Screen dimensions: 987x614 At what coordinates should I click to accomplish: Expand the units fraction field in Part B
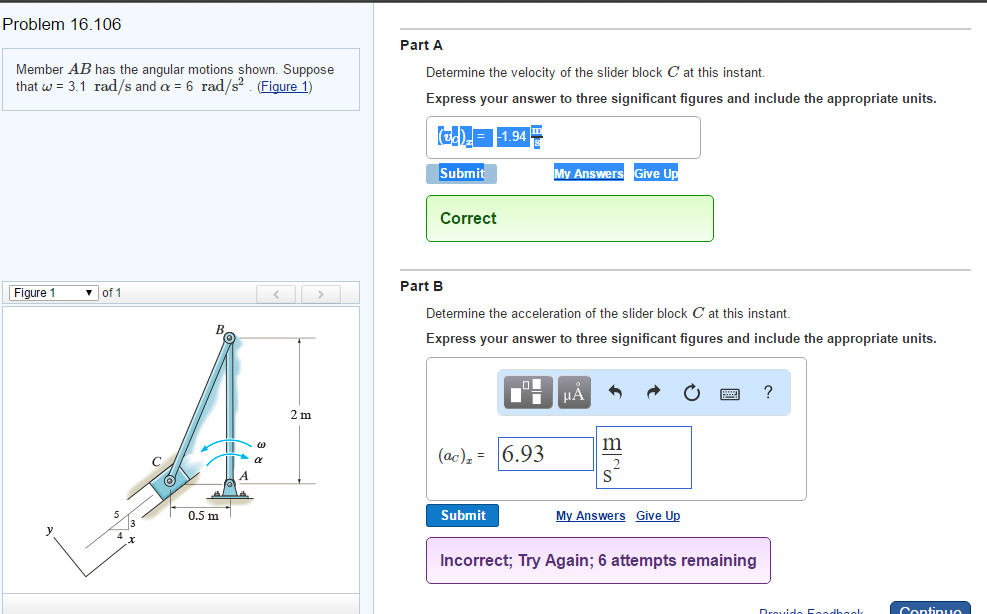[x=644, y=457]
